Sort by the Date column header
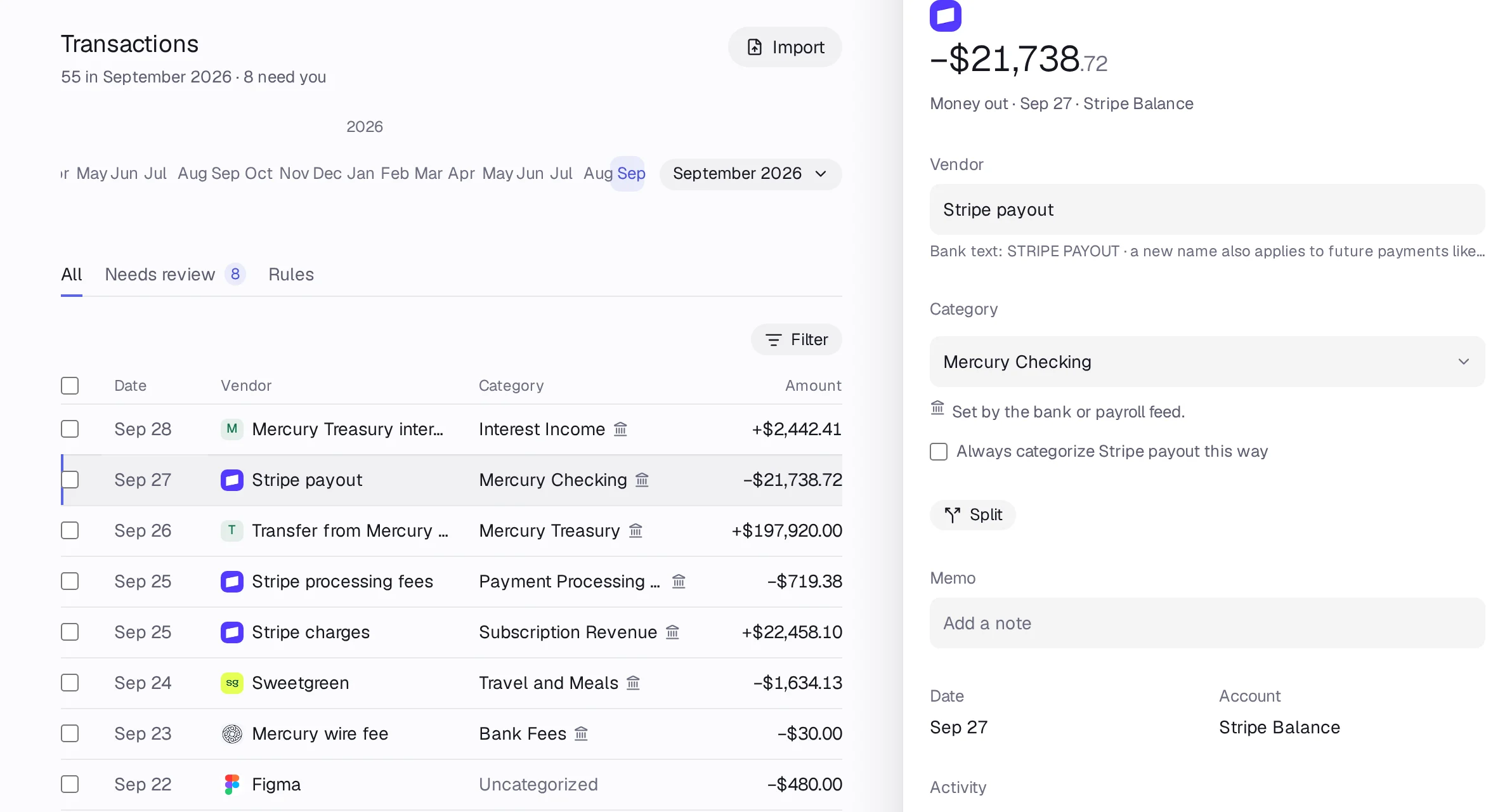The image size is (1512, 812). (130, 386)
